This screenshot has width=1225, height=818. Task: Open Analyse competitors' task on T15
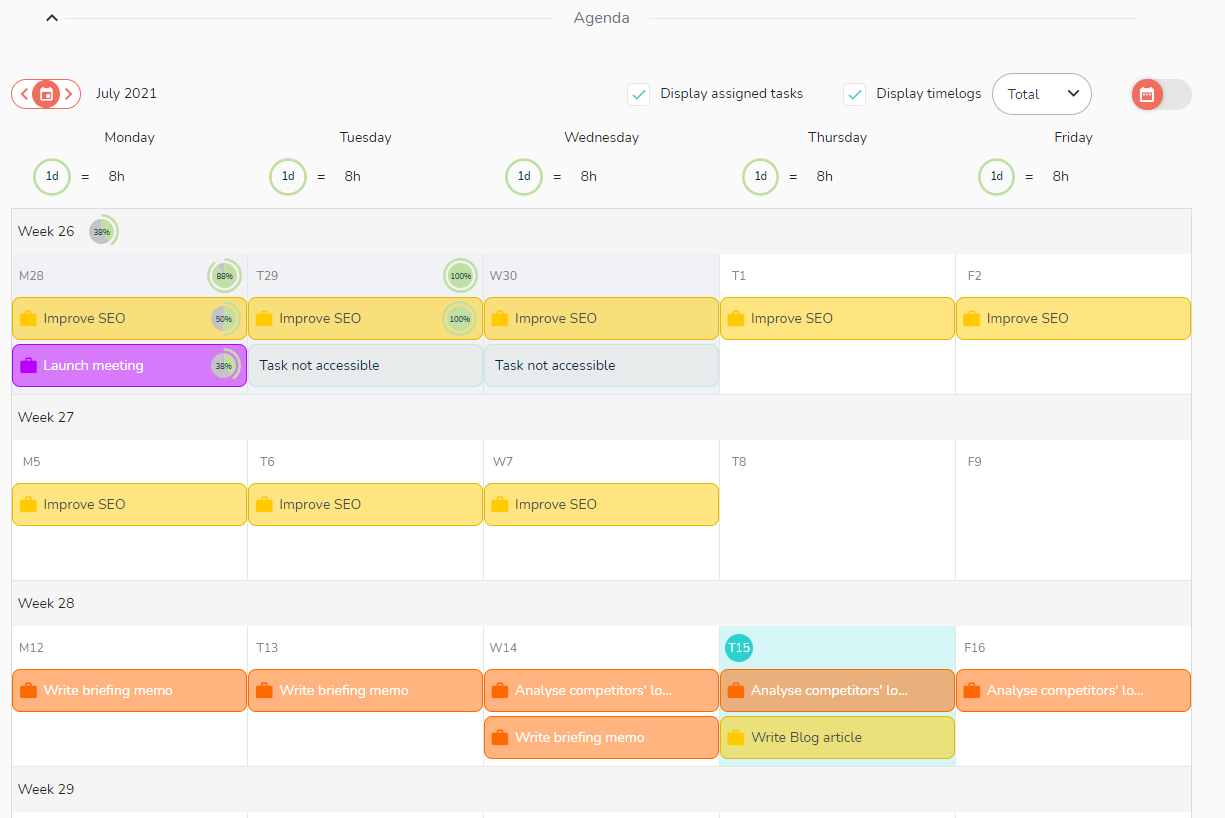[837, 690]
